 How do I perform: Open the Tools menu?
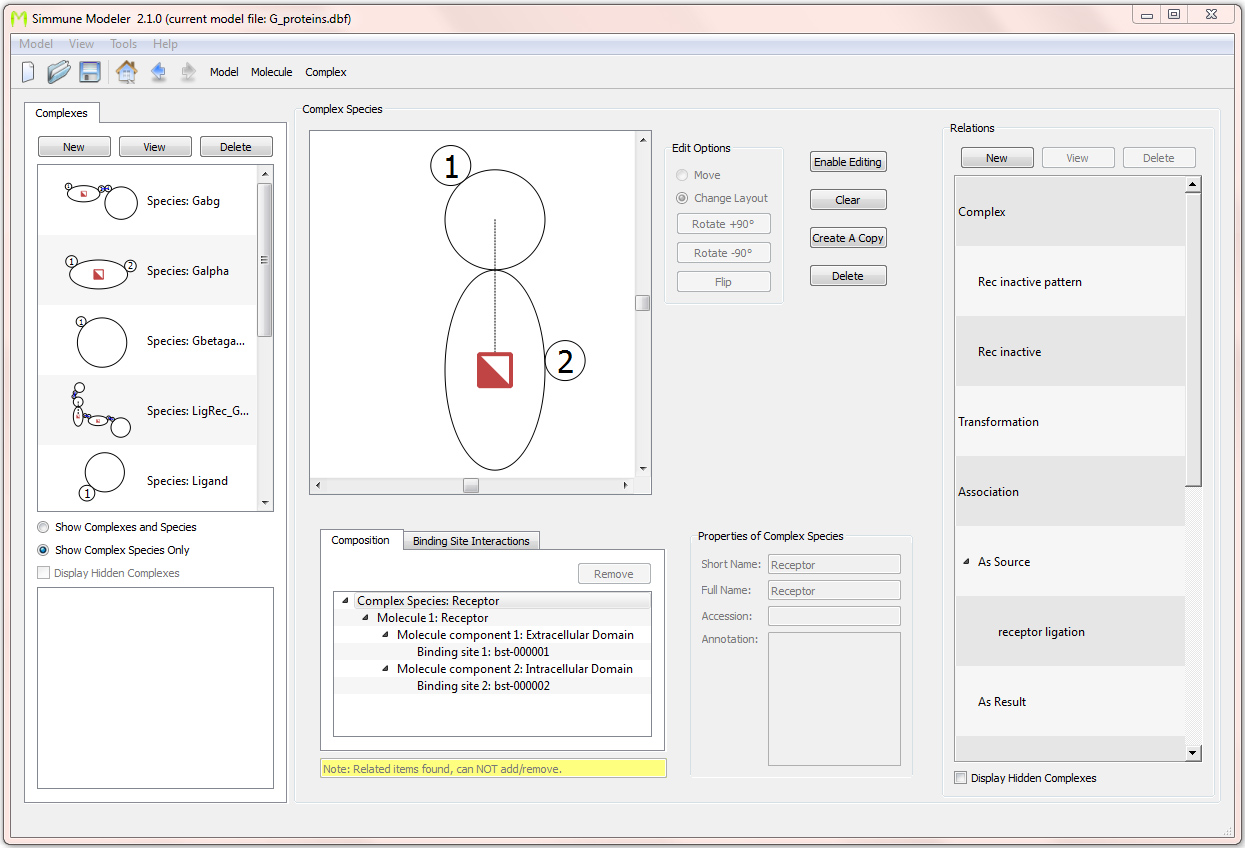tap(124, 44)
